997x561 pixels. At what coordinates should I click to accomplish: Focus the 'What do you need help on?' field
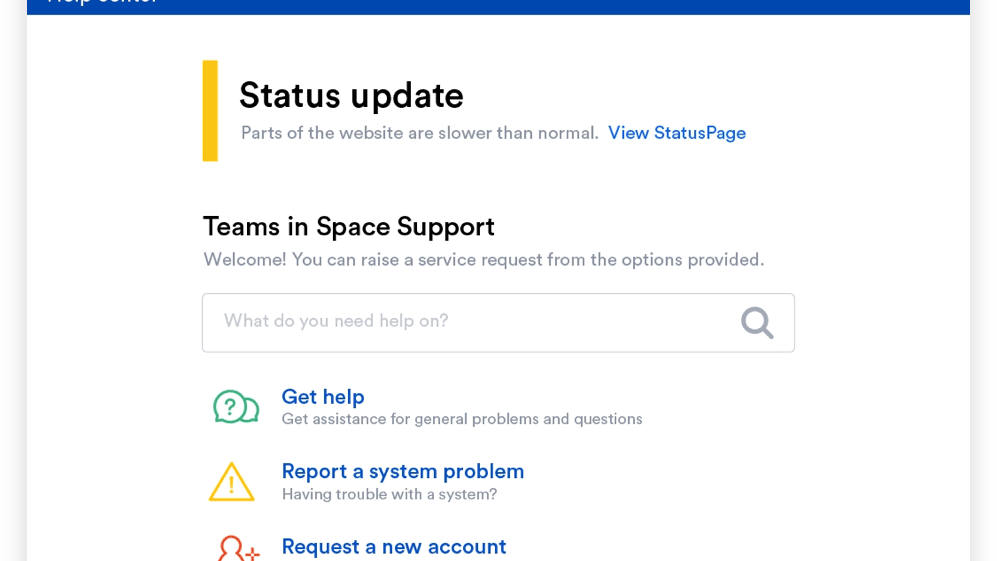pyautogui.click(x=470, y=322)
